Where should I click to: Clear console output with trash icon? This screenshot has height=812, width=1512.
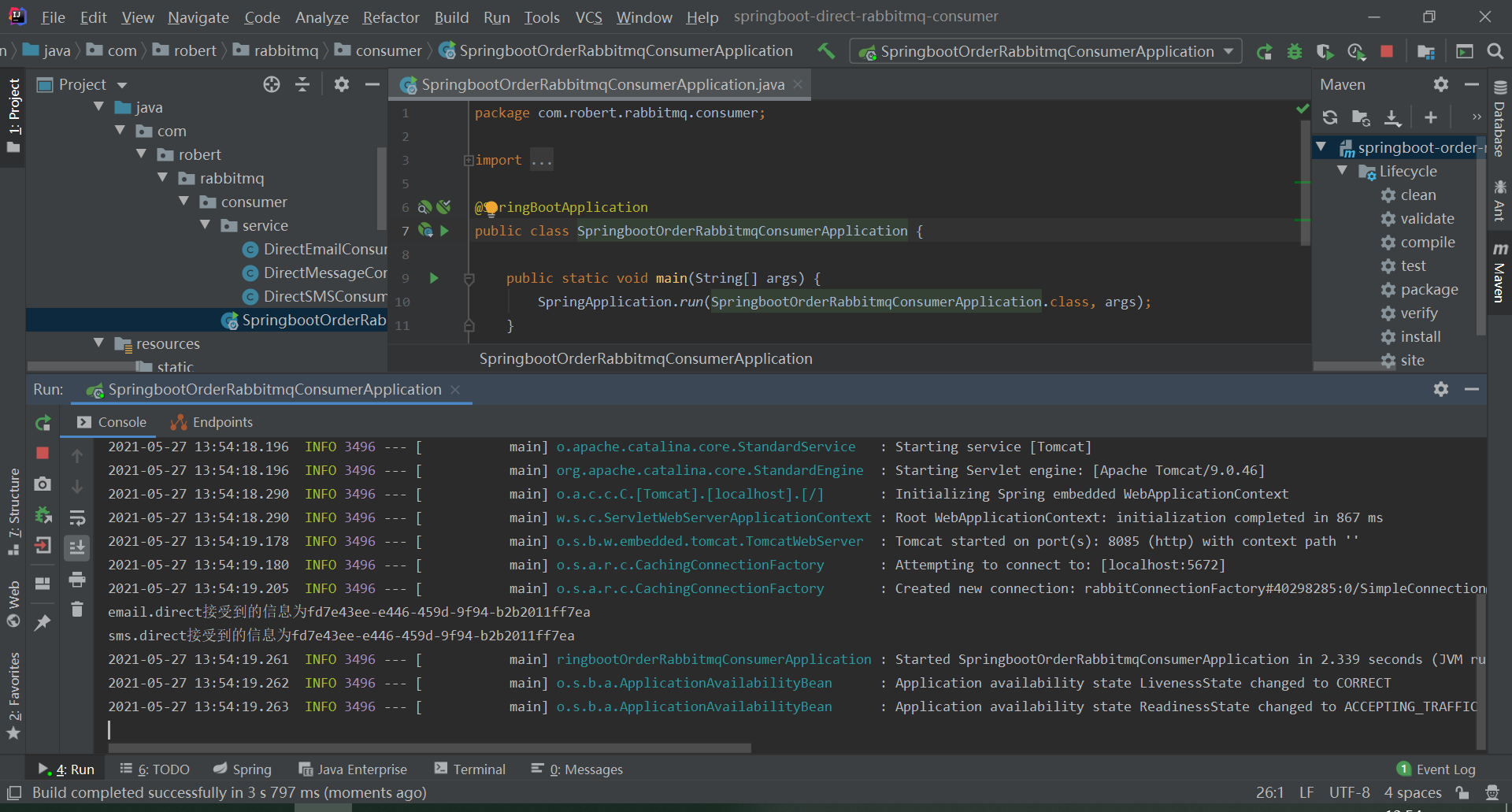click(77, 609)
